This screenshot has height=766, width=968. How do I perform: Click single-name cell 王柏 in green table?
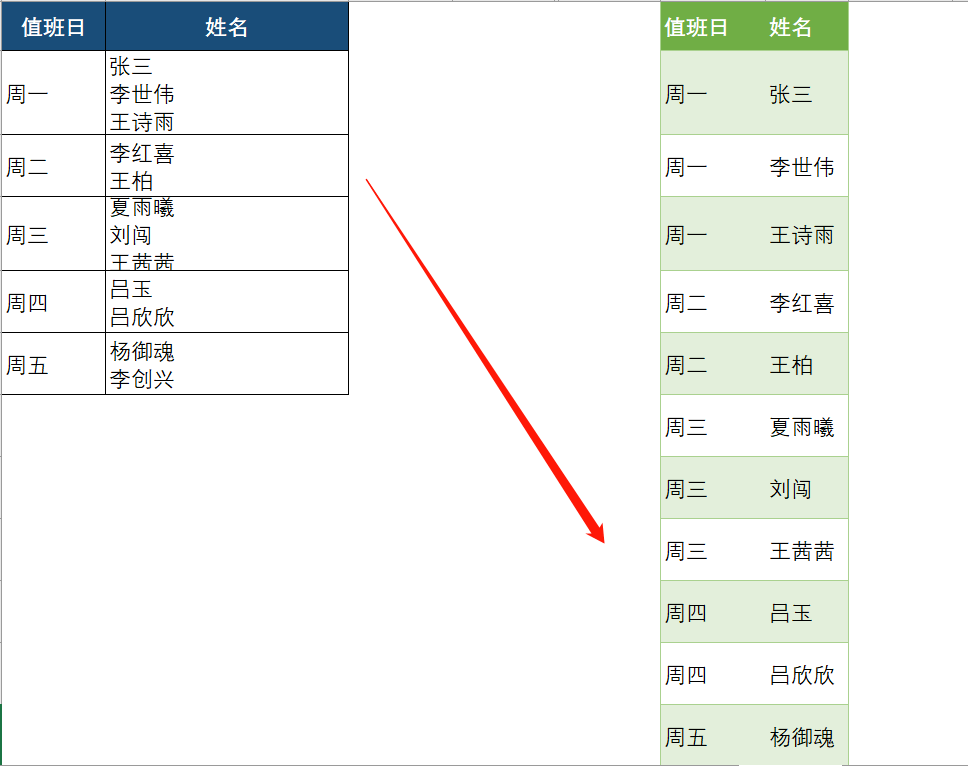click(x=806, y=364)
